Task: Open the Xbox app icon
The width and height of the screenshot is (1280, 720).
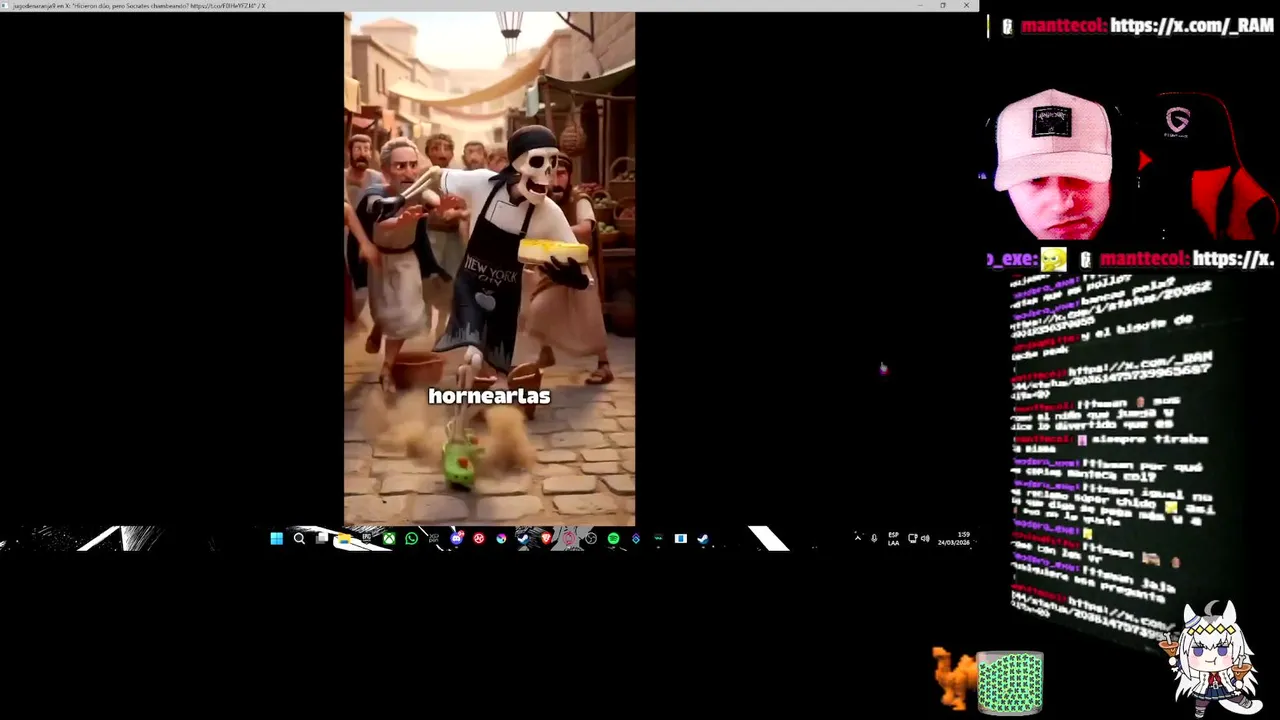Action: [389, 539]
